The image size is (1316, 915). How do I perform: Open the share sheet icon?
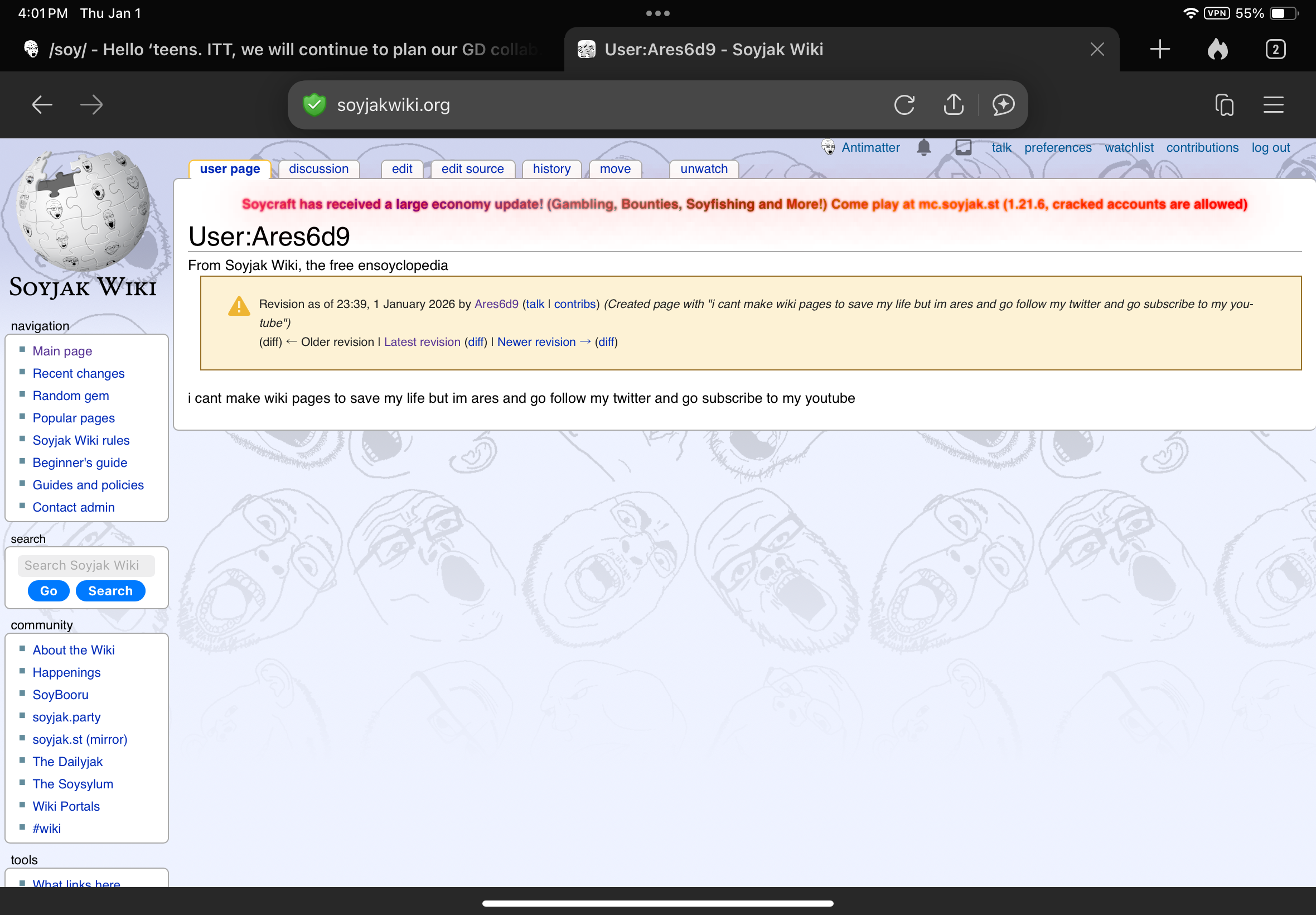[954, 105]
